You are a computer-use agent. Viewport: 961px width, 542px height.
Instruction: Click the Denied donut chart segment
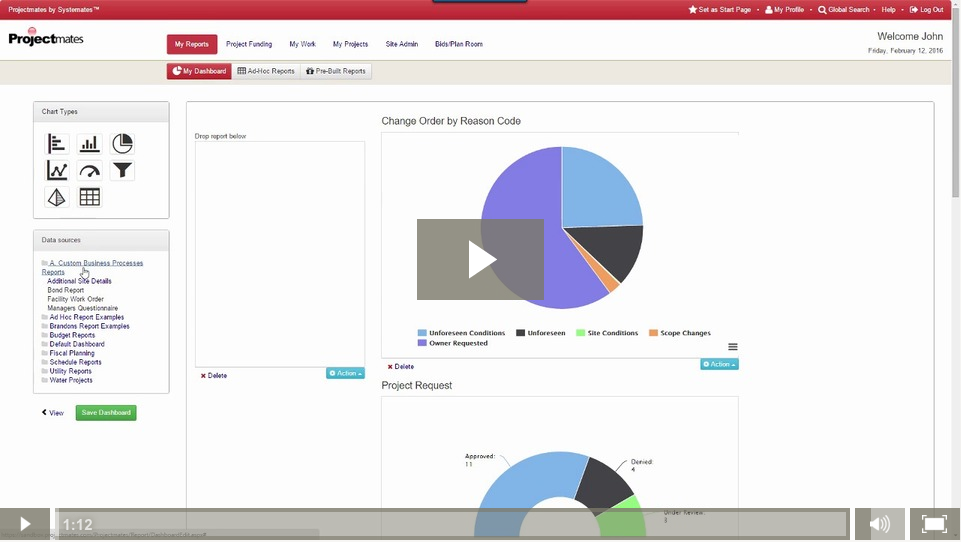(x=604, y=484)
